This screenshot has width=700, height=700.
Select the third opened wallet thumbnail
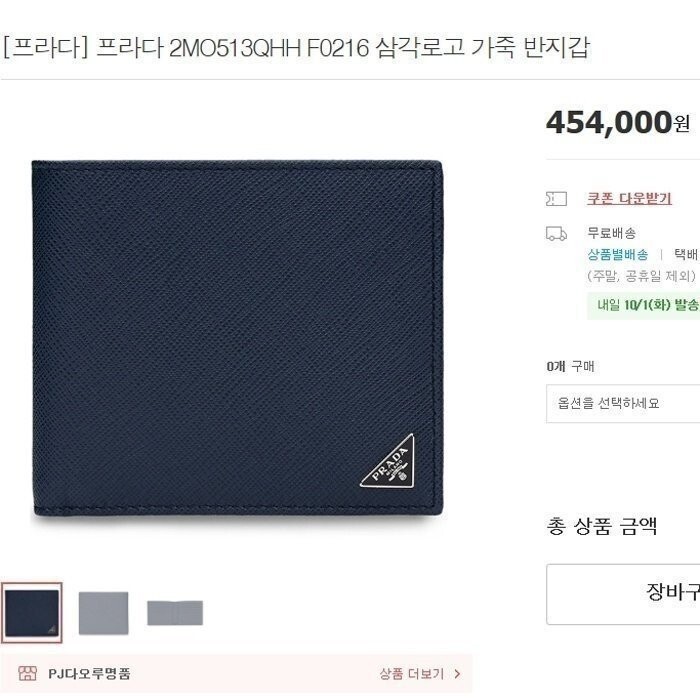pos(175,613)
